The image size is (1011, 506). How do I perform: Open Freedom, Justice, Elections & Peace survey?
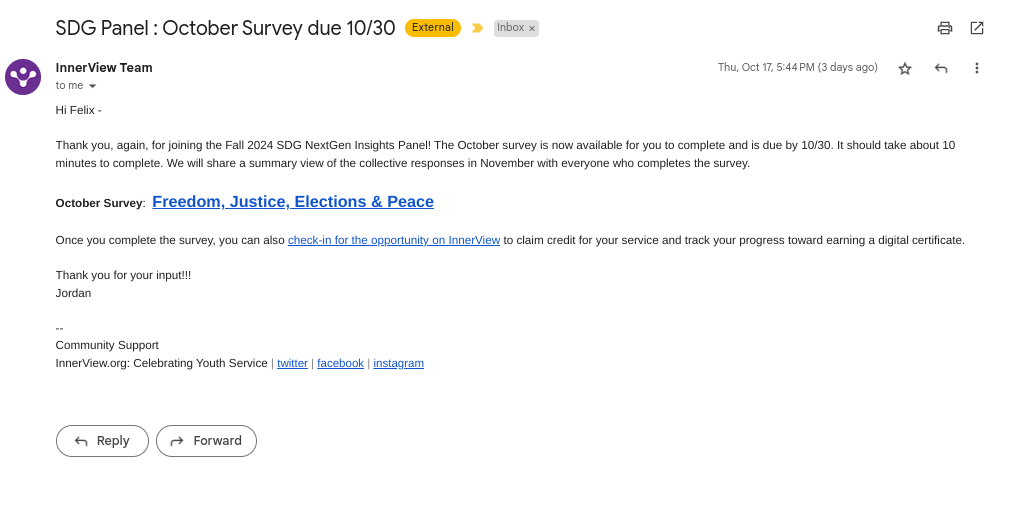(x=293, y=202)
